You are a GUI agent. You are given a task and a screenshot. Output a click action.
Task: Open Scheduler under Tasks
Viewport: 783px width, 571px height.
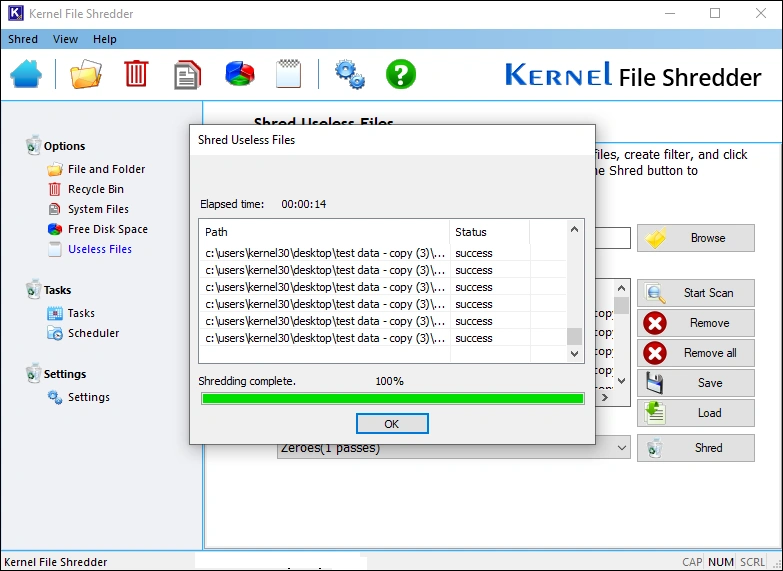pos(93,333)
